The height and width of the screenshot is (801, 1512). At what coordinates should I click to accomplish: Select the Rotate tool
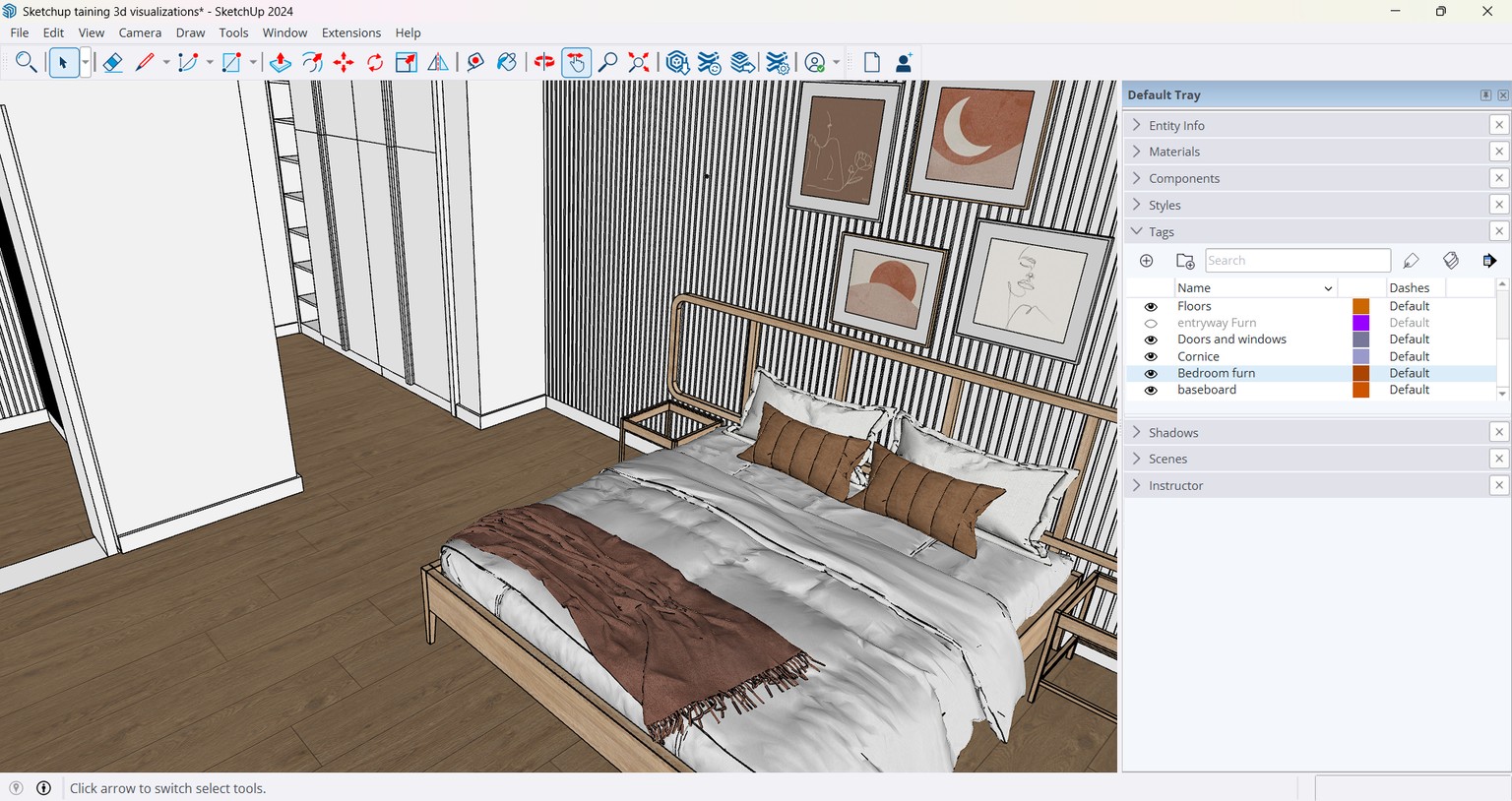click(375, 63)
